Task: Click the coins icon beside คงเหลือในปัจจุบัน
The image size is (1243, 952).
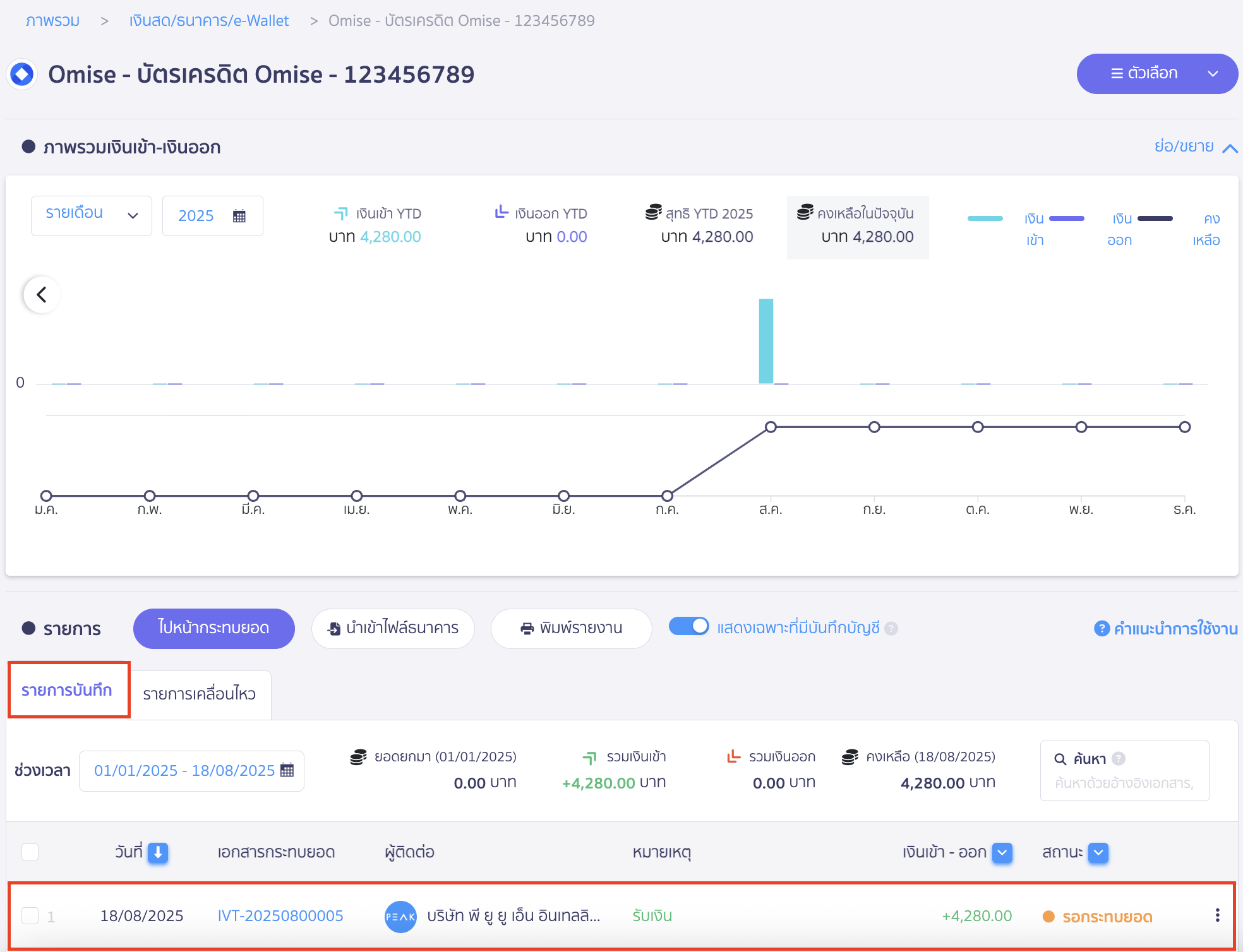Action: pos(805,212)
